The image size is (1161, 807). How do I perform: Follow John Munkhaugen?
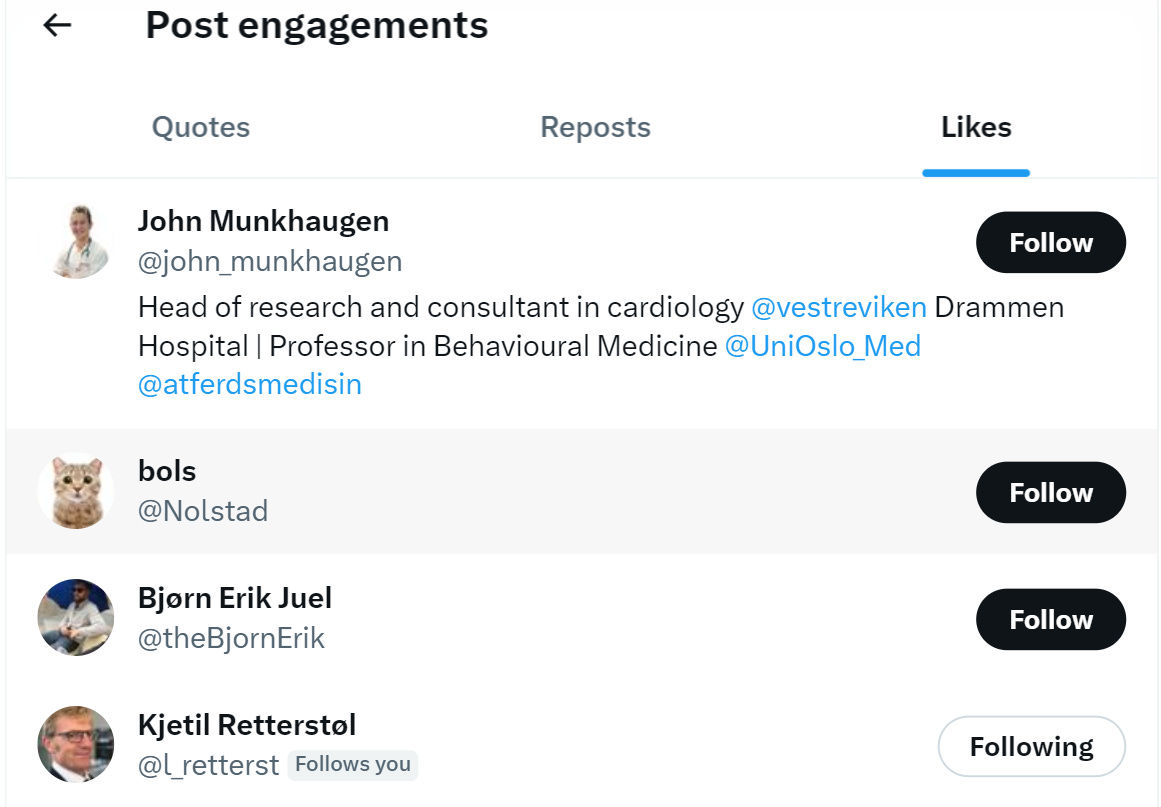(1050, 243)
